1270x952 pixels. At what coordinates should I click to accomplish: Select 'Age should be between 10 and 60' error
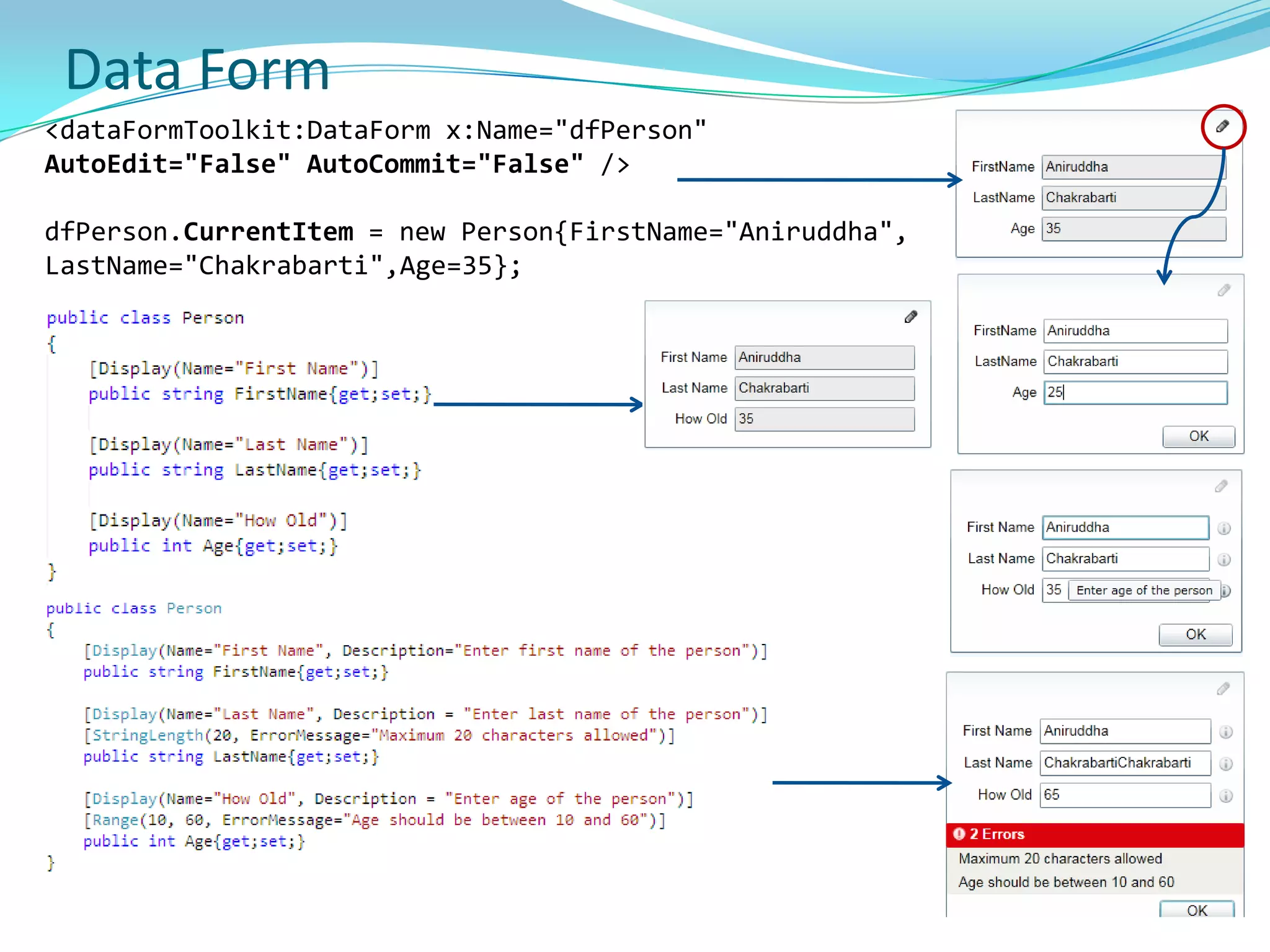1066,882
